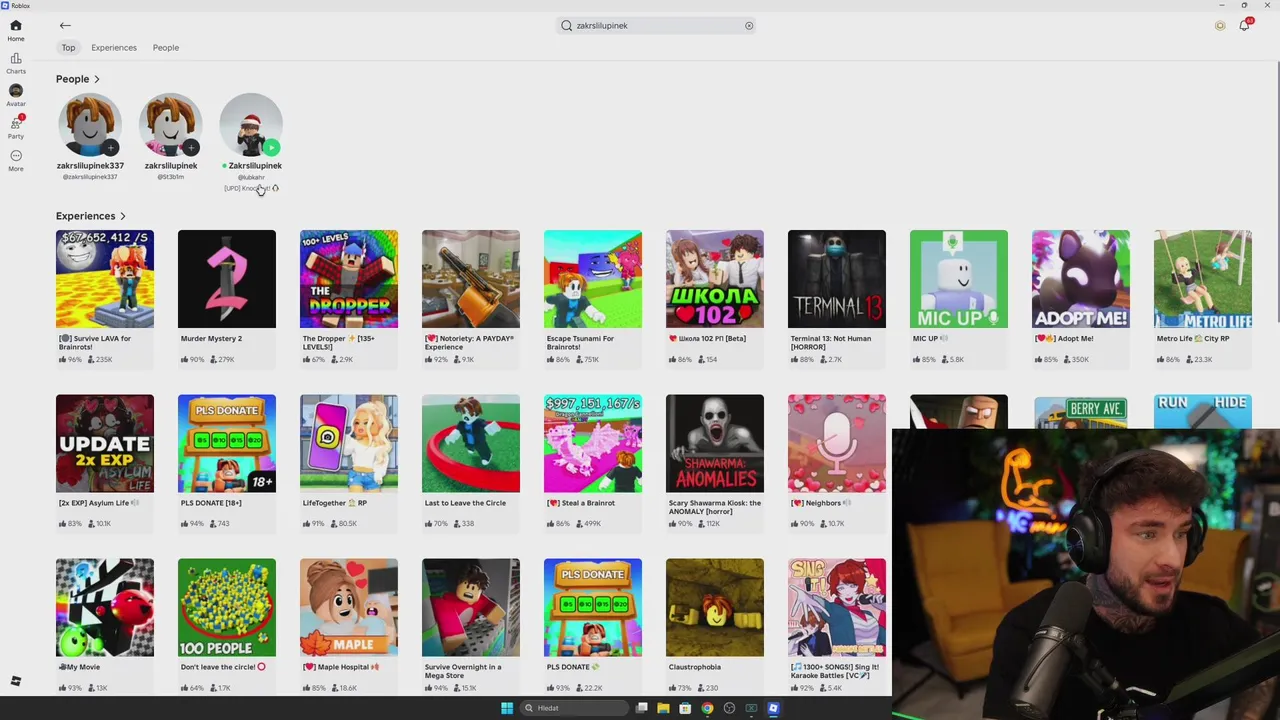Open the Asylum Life experience
The height and width of the screenshot is (720, 1280).
[105, 443]
